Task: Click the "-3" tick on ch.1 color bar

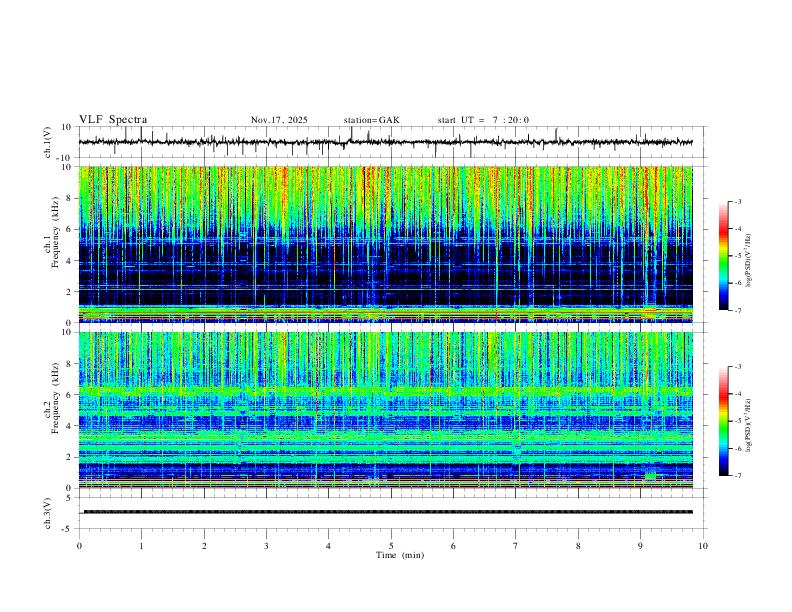Action: pyautogui.click(x=738, y=201)
